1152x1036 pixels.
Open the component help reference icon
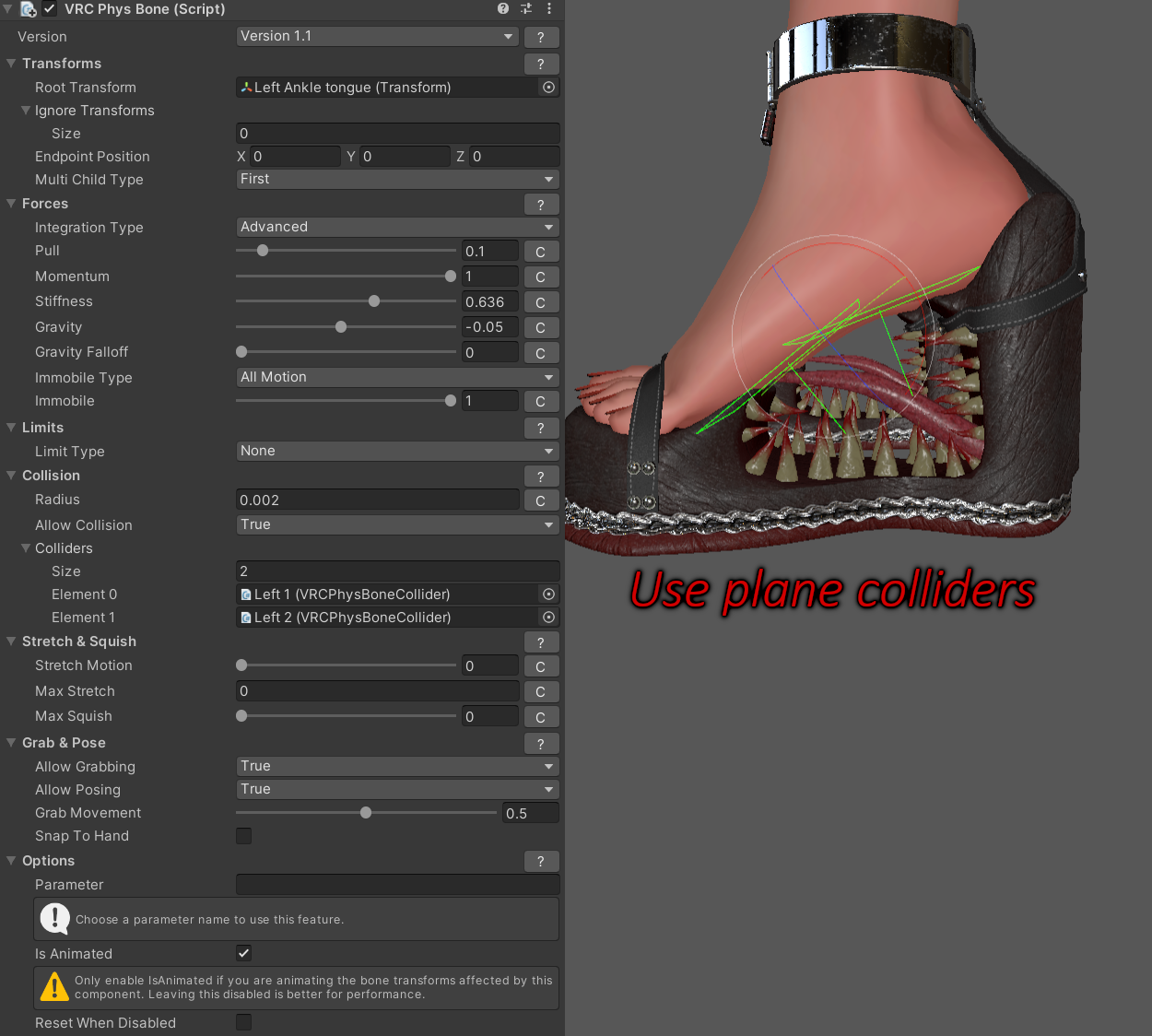[503, 9]
